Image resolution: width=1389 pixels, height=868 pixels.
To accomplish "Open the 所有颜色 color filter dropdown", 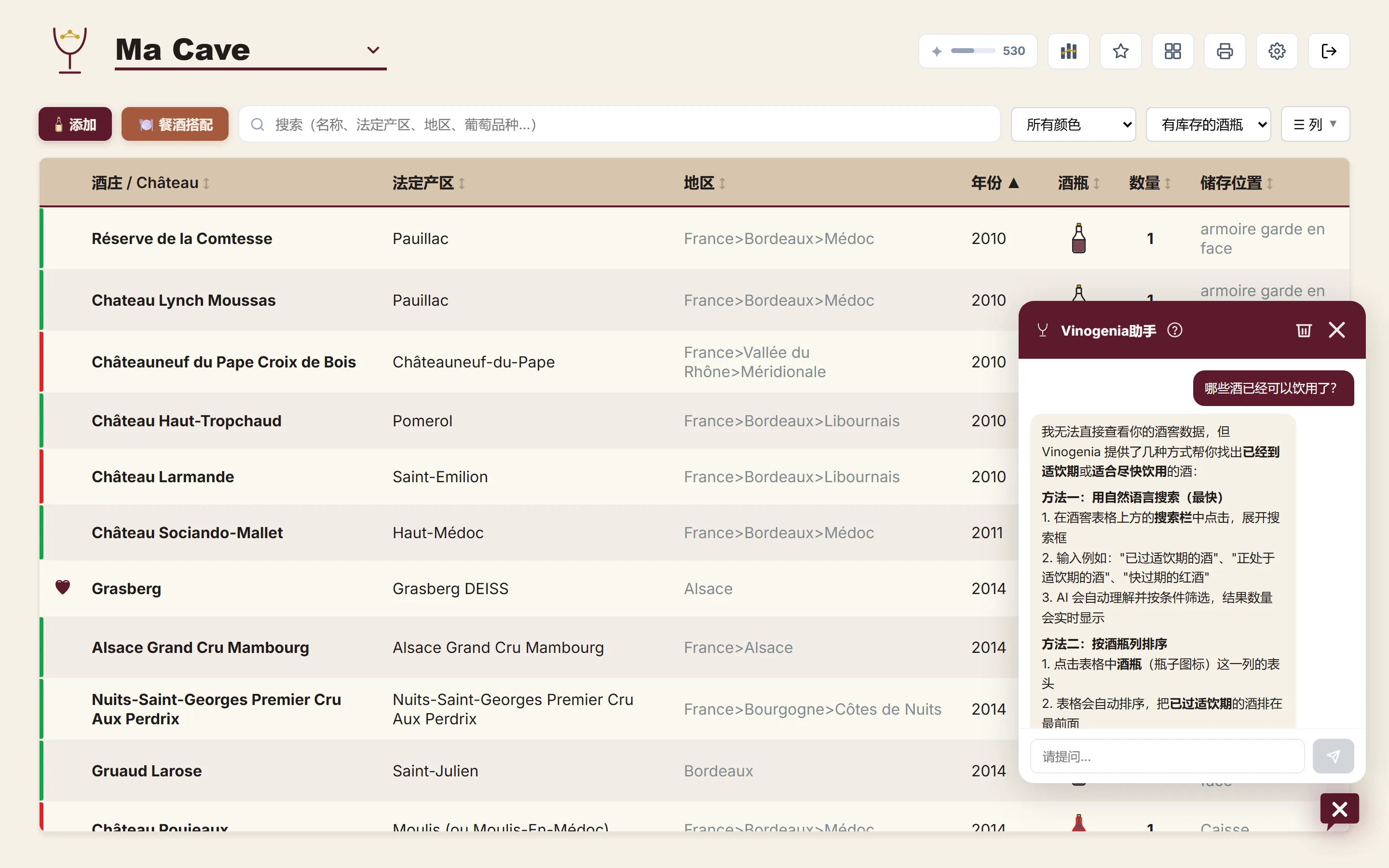I will click(1073, 124).
